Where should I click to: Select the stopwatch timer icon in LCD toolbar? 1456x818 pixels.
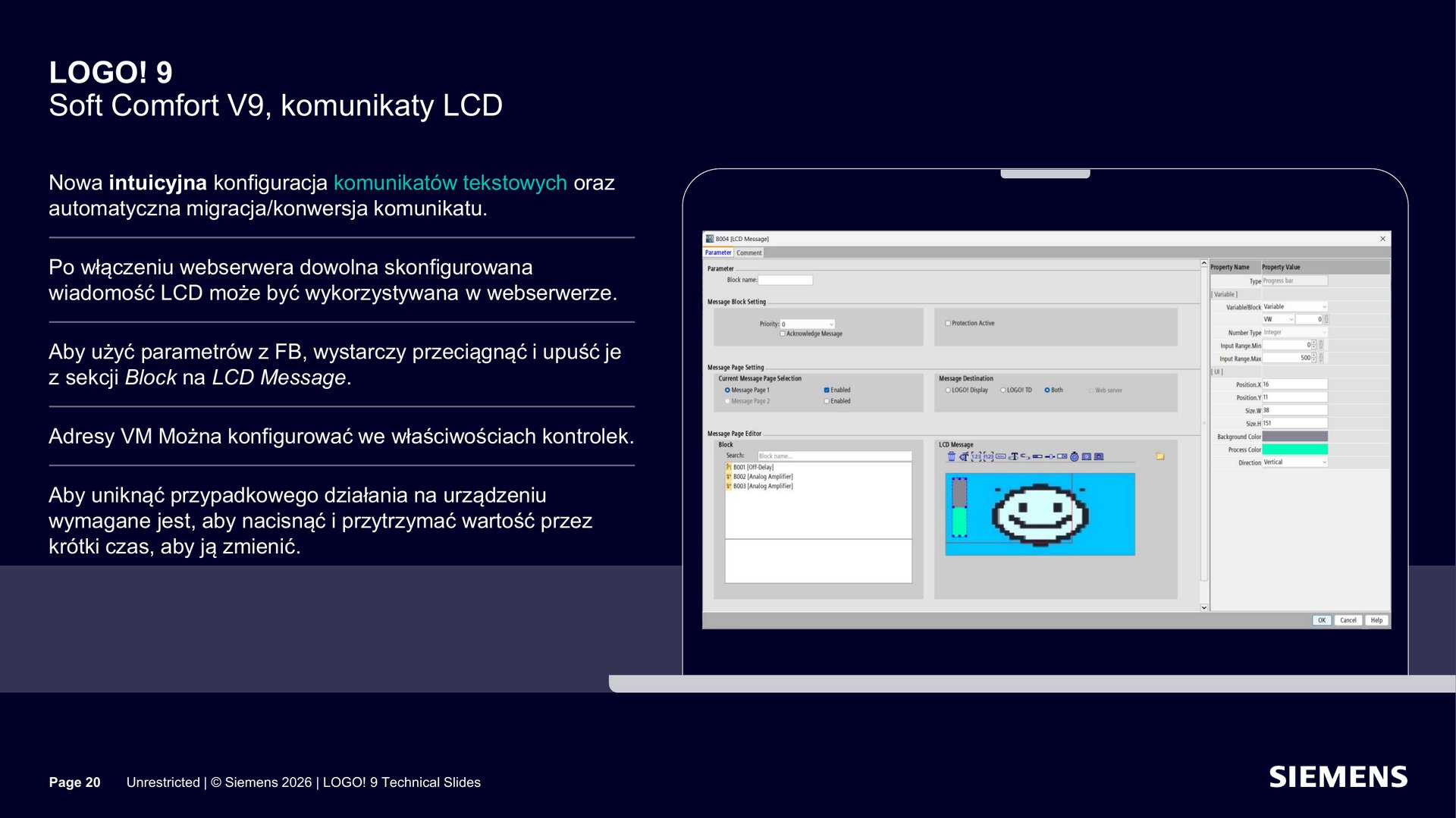coord(1074,456)
